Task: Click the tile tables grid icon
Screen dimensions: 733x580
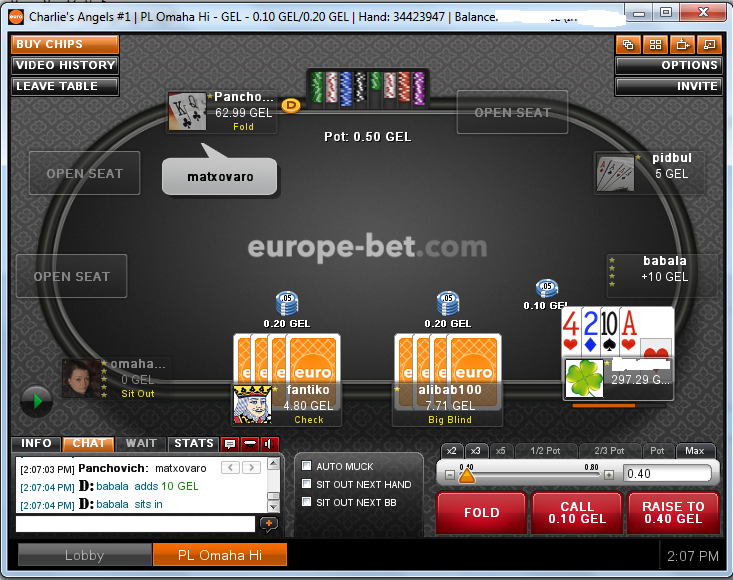Action: click(655, 44)
